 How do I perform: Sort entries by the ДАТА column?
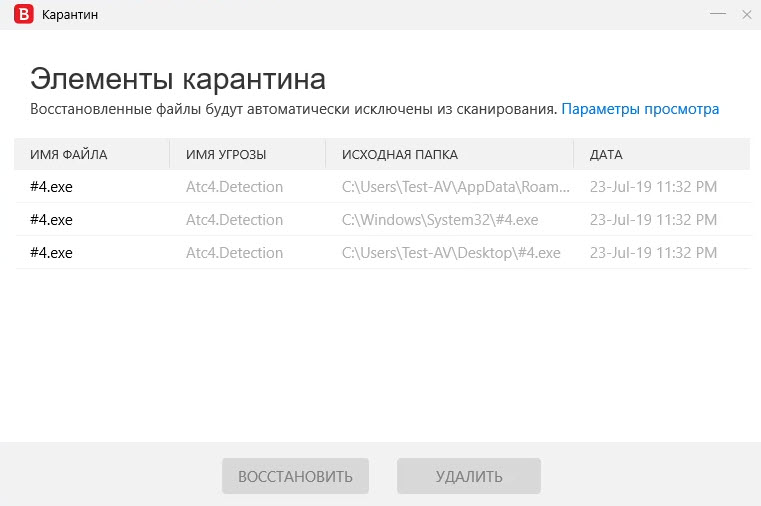606,154
